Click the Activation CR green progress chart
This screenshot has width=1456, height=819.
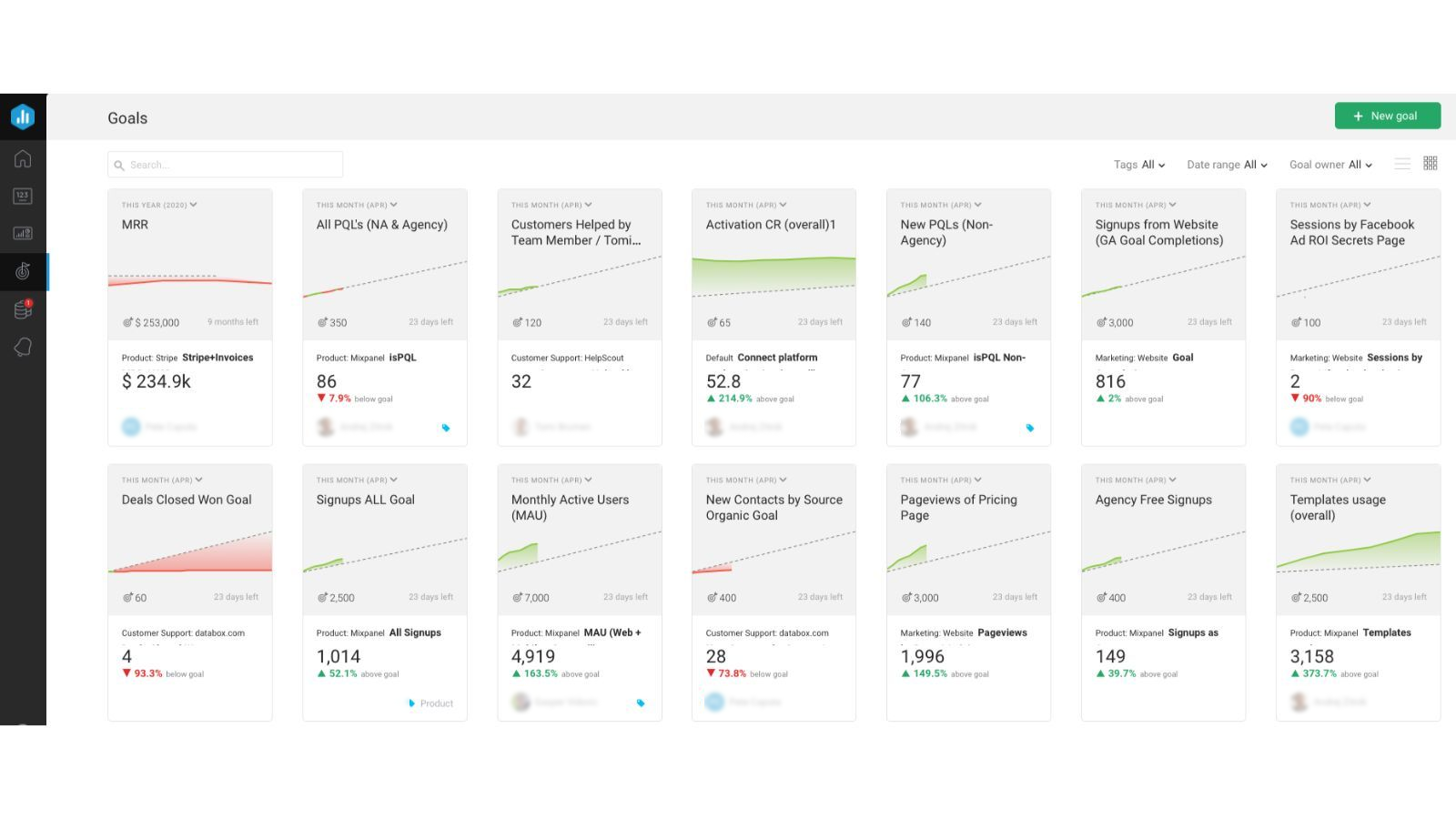tap(773, 276)
